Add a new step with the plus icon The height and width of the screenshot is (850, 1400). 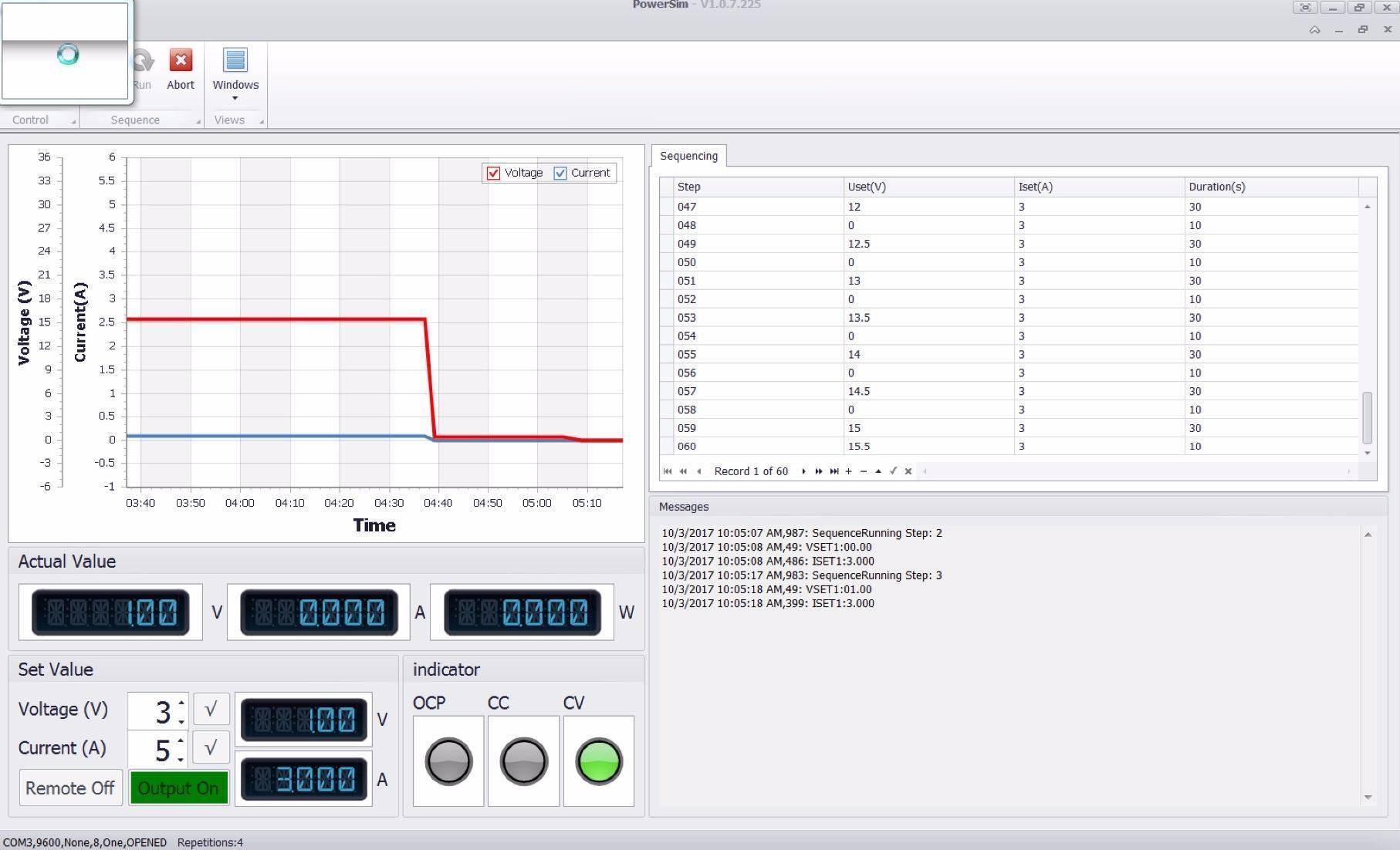tap(848, 471)
